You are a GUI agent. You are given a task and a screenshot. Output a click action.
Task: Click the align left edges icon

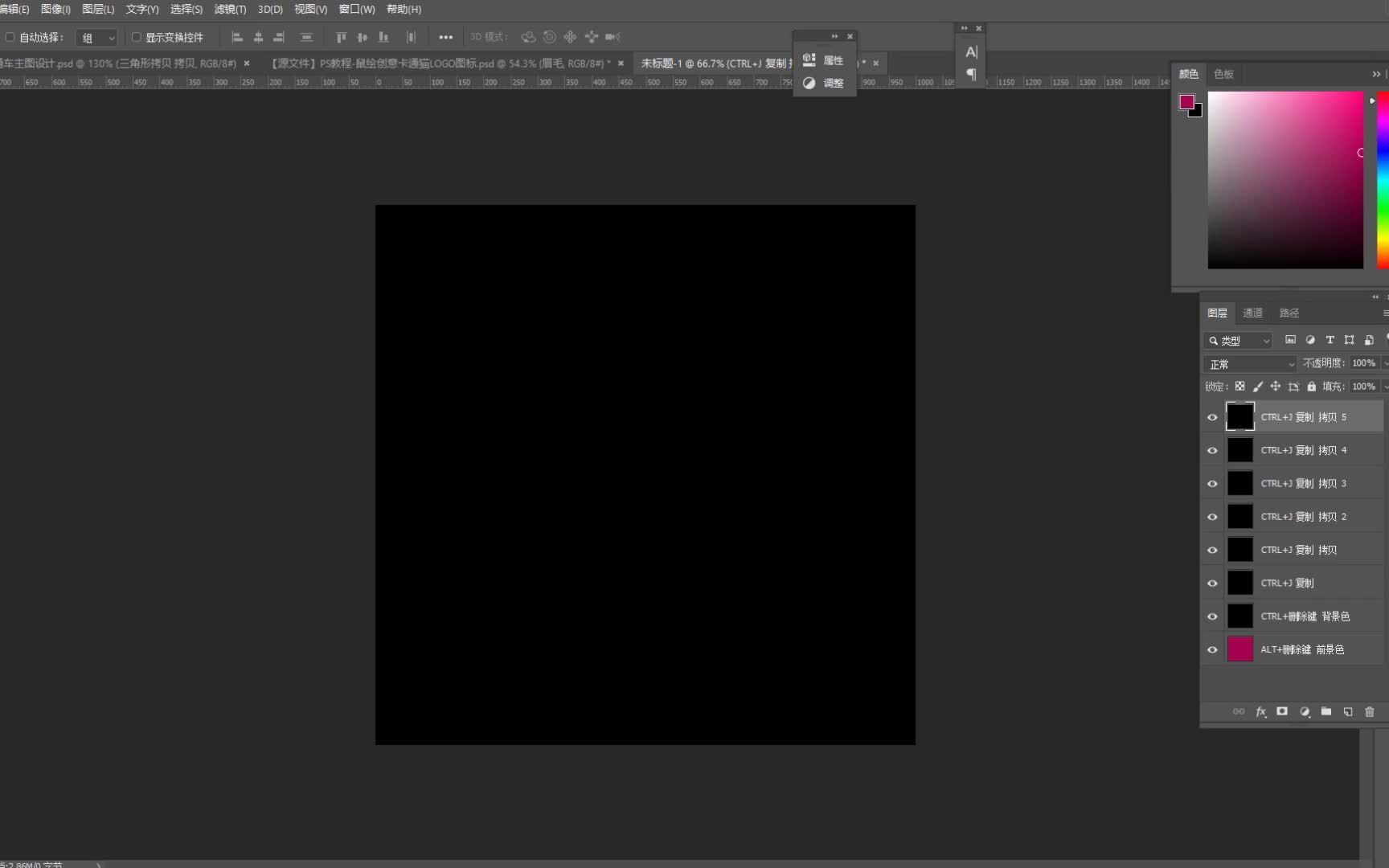pos(237,37)
